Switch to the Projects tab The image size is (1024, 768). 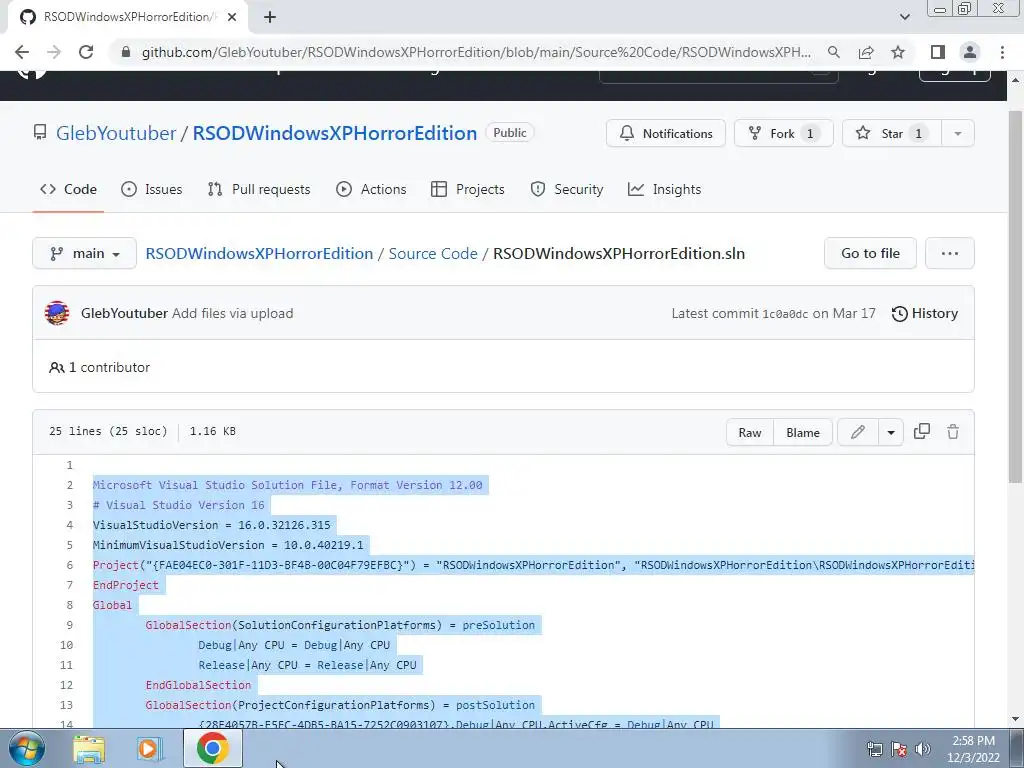pyautogui.click(x=468, y=189)
